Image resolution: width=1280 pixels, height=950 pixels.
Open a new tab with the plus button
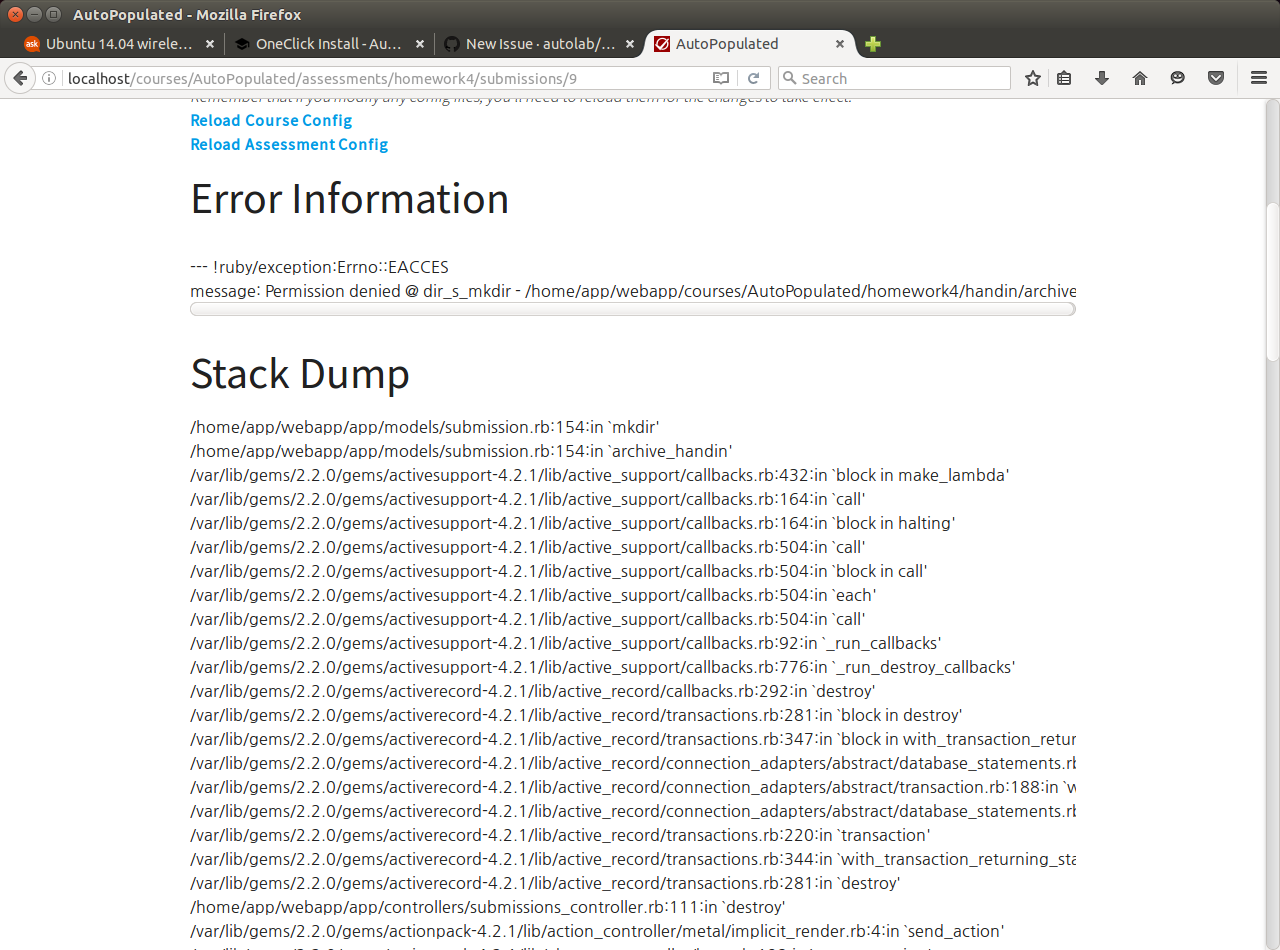click(872, 44)
